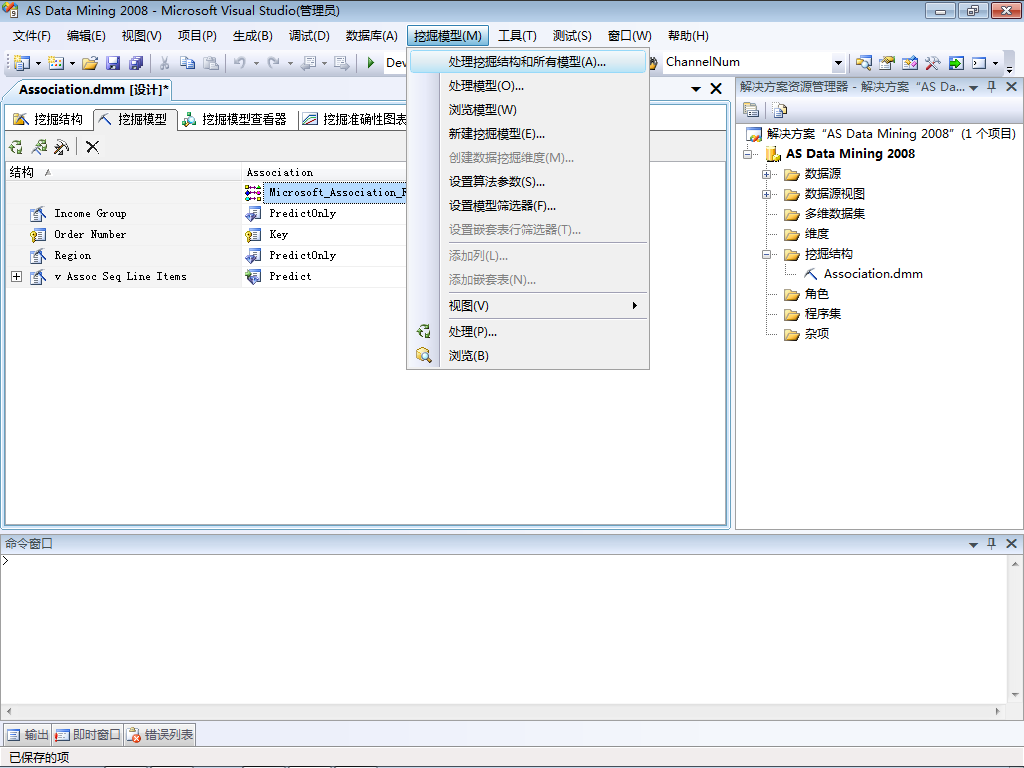Select 设置模型筛选器(F) menu item
Viewport: 1024px width, 768px height.
click(x=528, y=206)
